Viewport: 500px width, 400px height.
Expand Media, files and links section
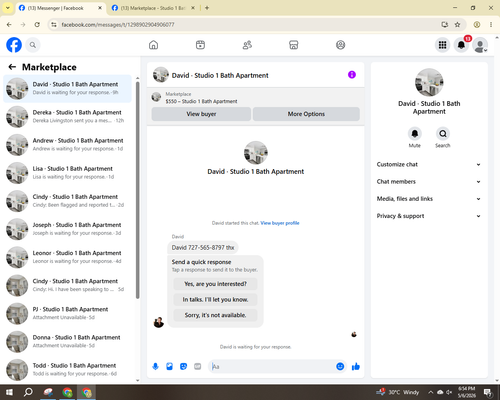click(429, 199)
